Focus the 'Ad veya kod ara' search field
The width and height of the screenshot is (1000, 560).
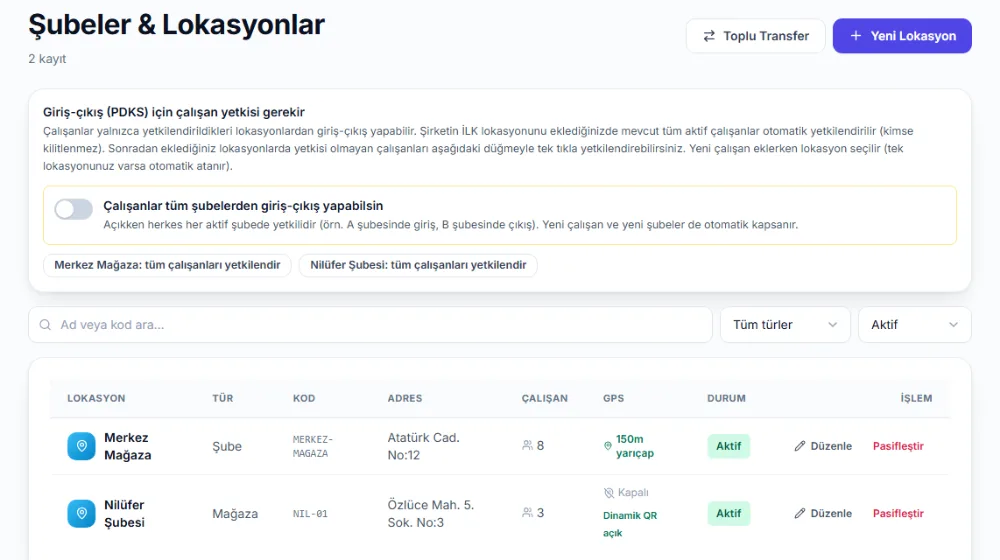pos(370,325)
